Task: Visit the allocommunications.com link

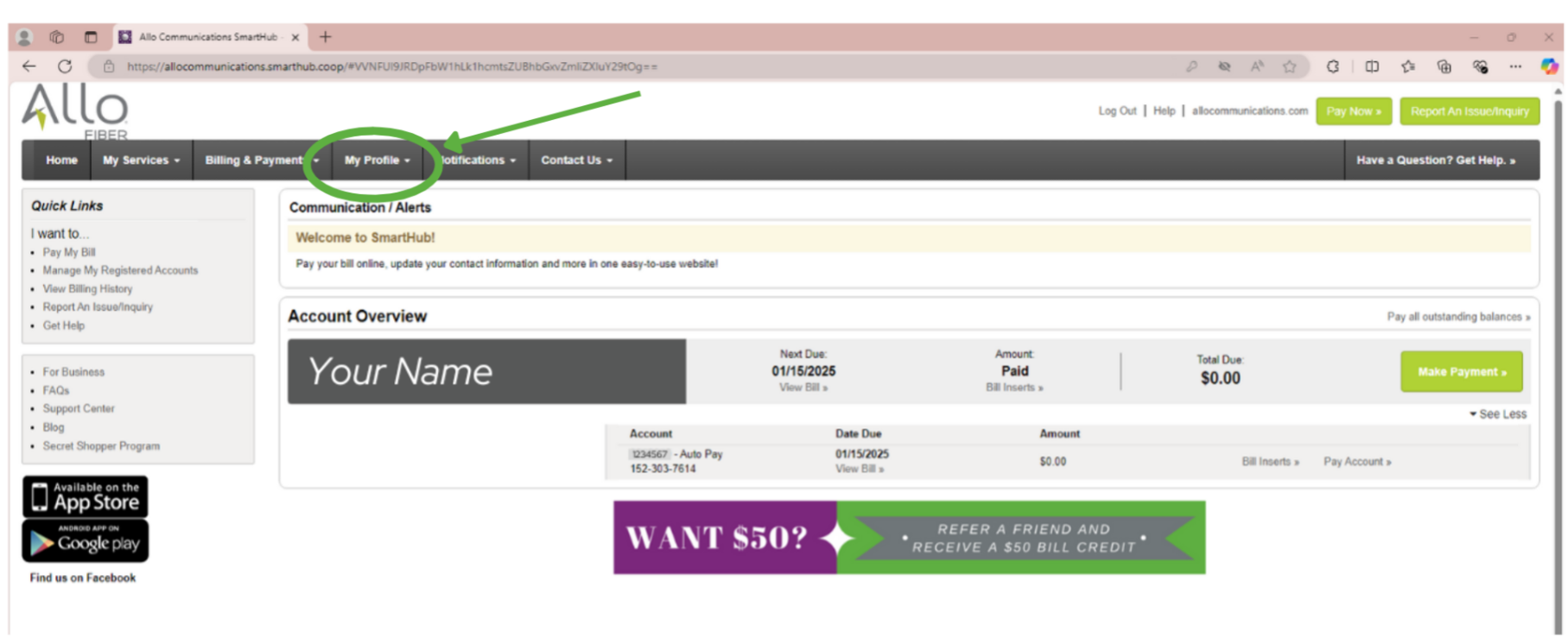Action: [x=1249, y=111]
